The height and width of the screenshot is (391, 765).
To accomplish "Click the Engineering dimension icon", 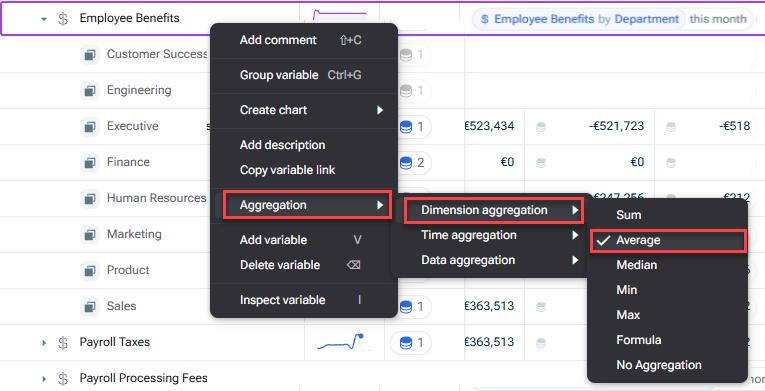I will pyautogui.click(x=90, y=91).
